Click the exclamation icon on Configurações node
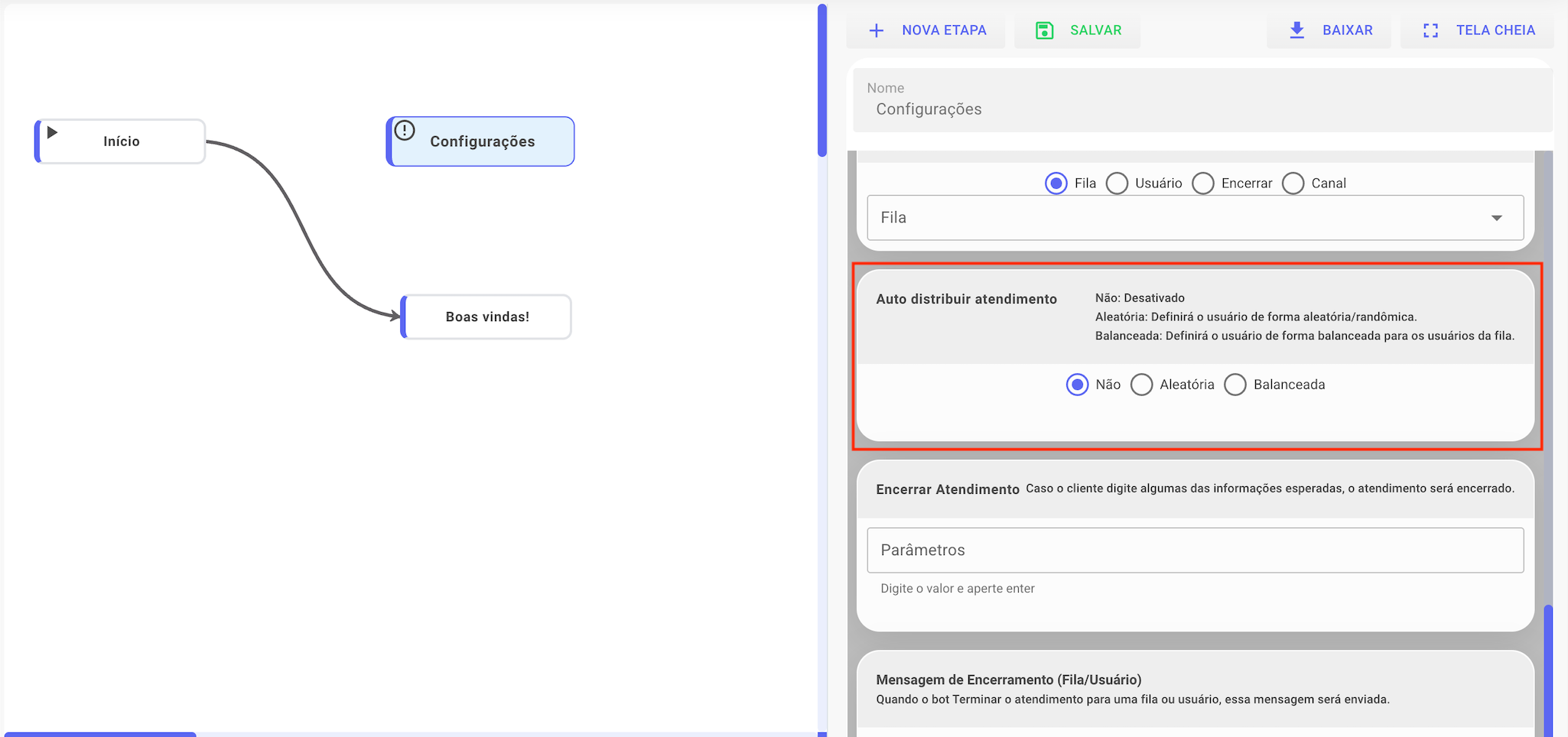 (405, 131)
